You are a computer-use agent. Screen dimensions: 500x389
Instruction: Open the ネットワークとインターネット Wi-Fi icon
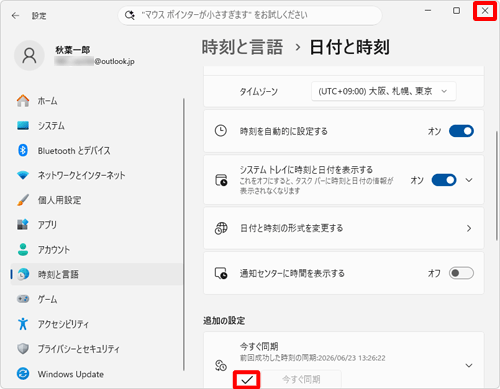pos(23,175)
